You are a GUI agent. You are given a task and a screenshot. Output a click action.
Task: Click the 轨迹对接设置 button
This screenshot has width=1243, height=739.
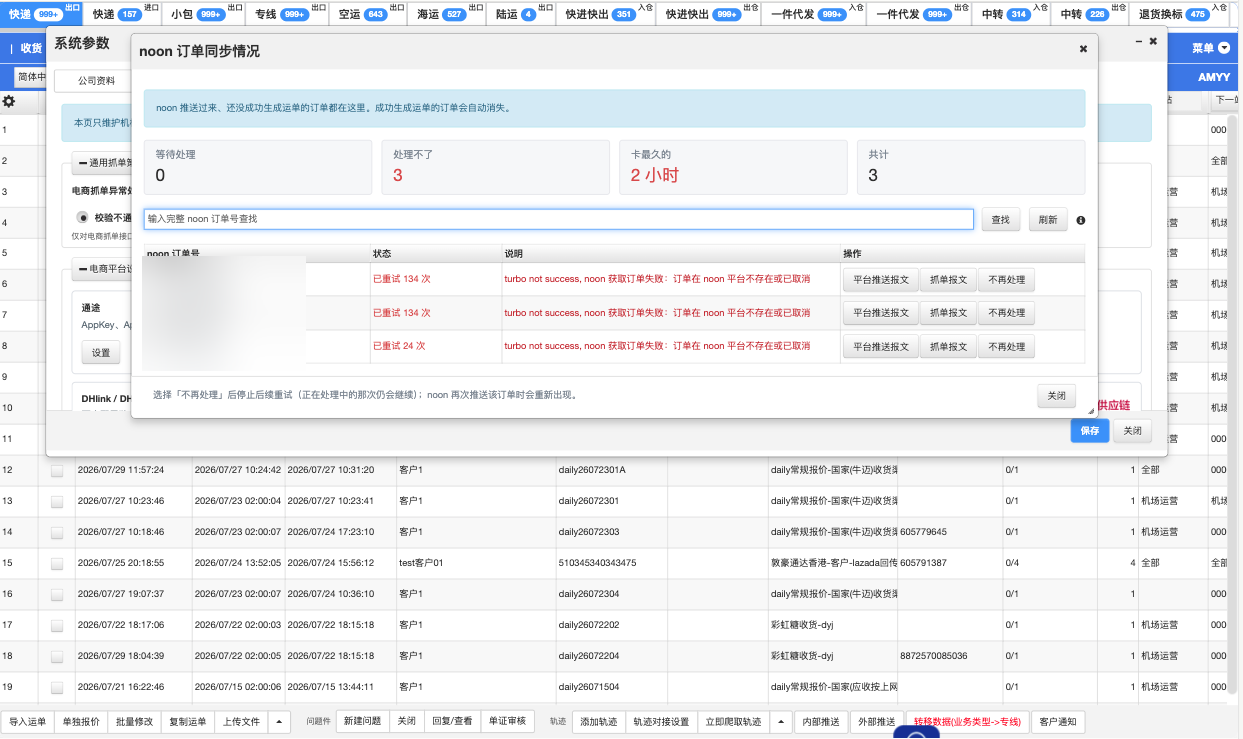pos(661,722)
